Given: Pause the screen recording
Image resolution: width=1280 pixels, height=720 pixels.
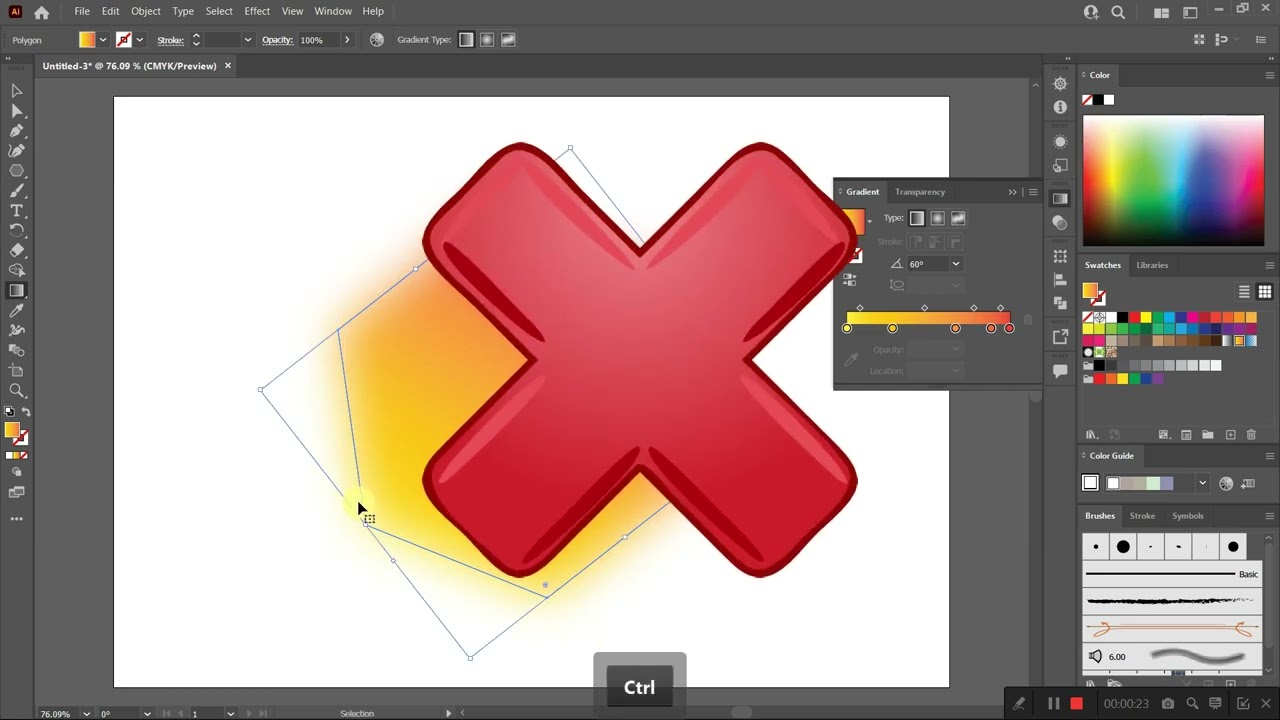Looking at the screenshot, I should [1053, 704].
